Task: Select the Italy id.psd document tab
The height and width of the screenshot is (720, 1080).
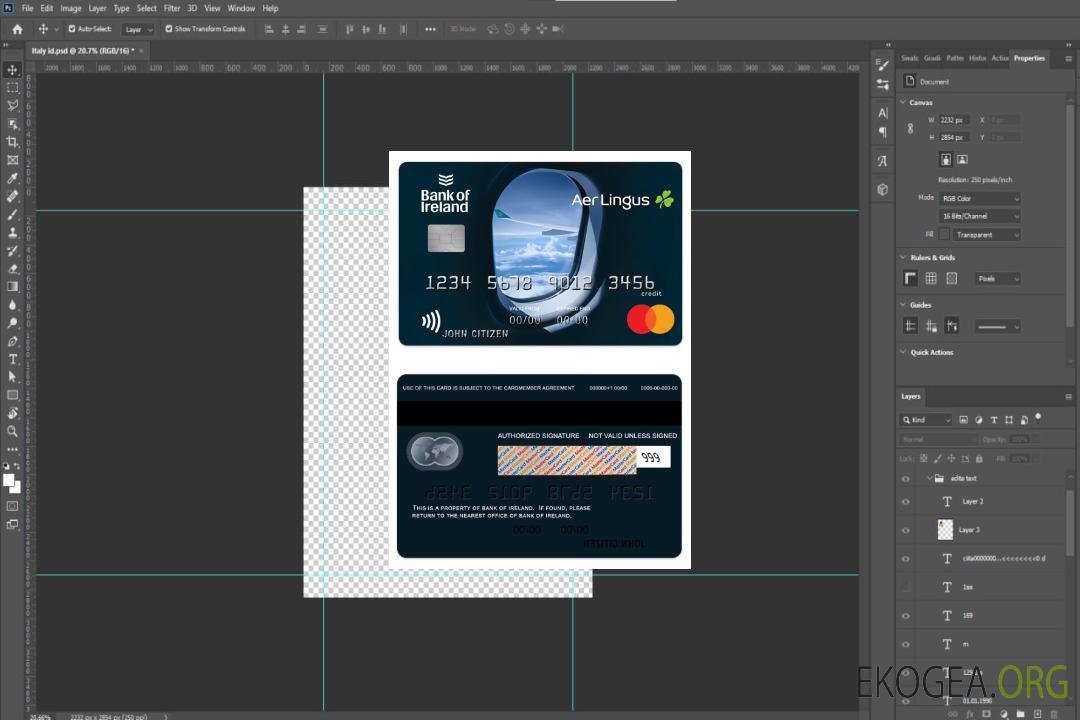Action: point(83,50)
